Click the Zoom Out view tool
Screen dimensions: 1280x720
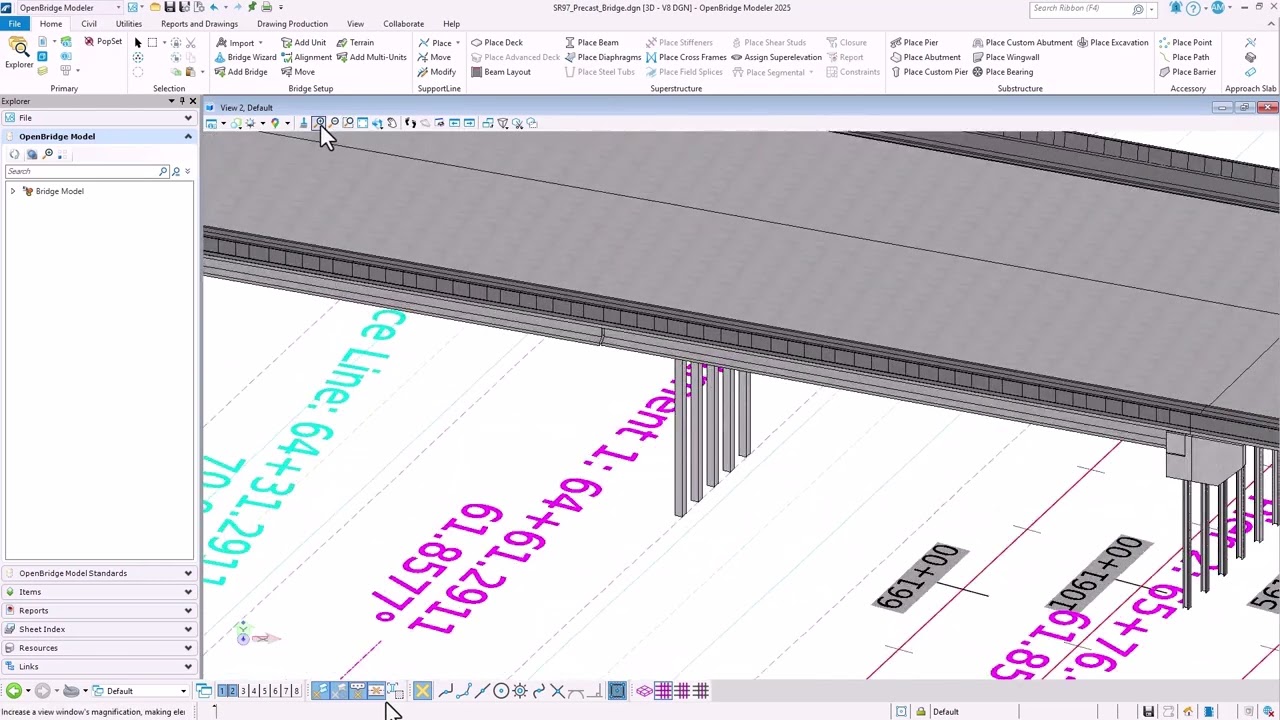pos(334,123)
